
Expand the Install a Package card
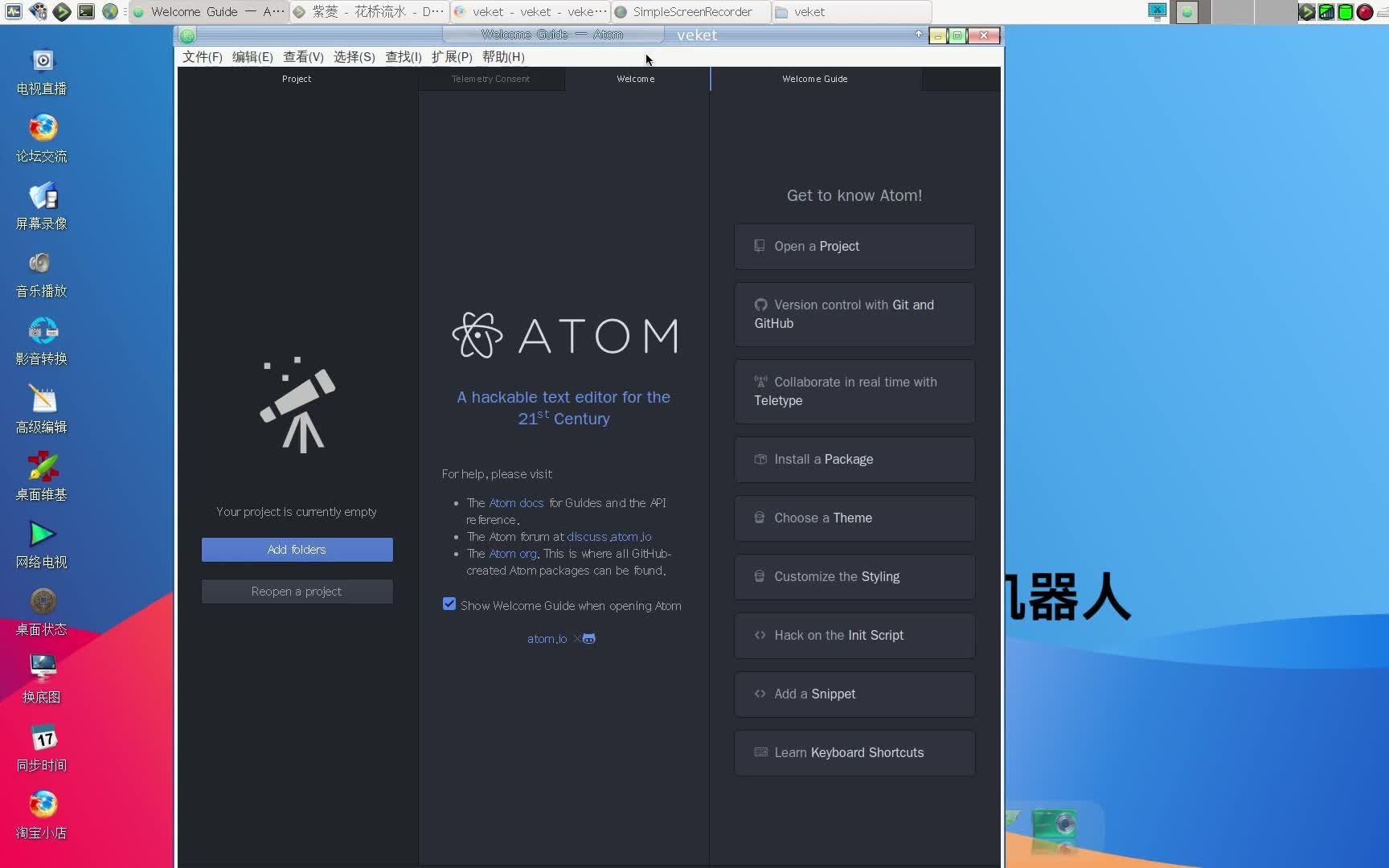coord(854,460)
